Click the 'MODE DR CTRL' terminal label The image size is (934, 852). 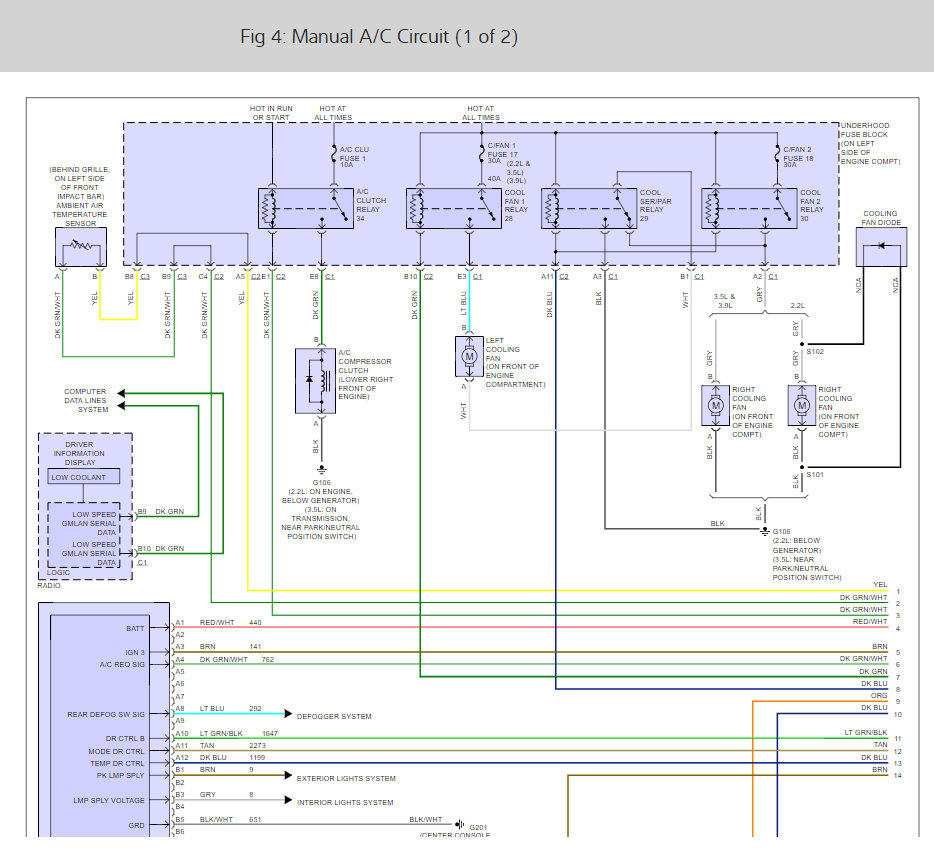coord(116,751)
